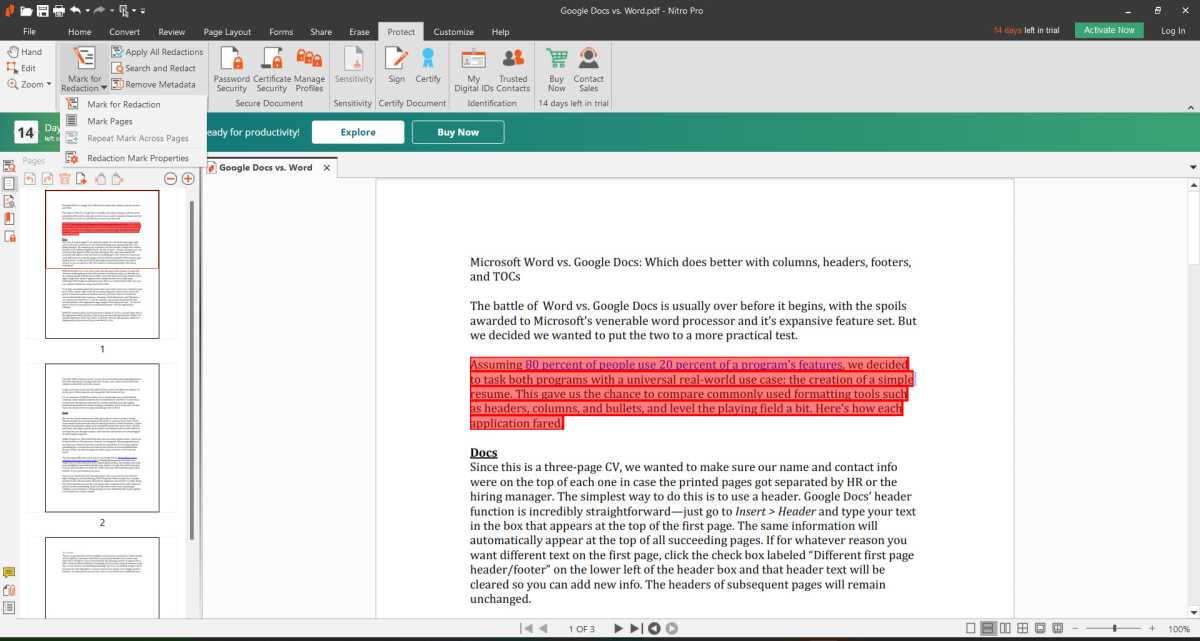Open the comments panel in left sidebar

pos(9,573)
